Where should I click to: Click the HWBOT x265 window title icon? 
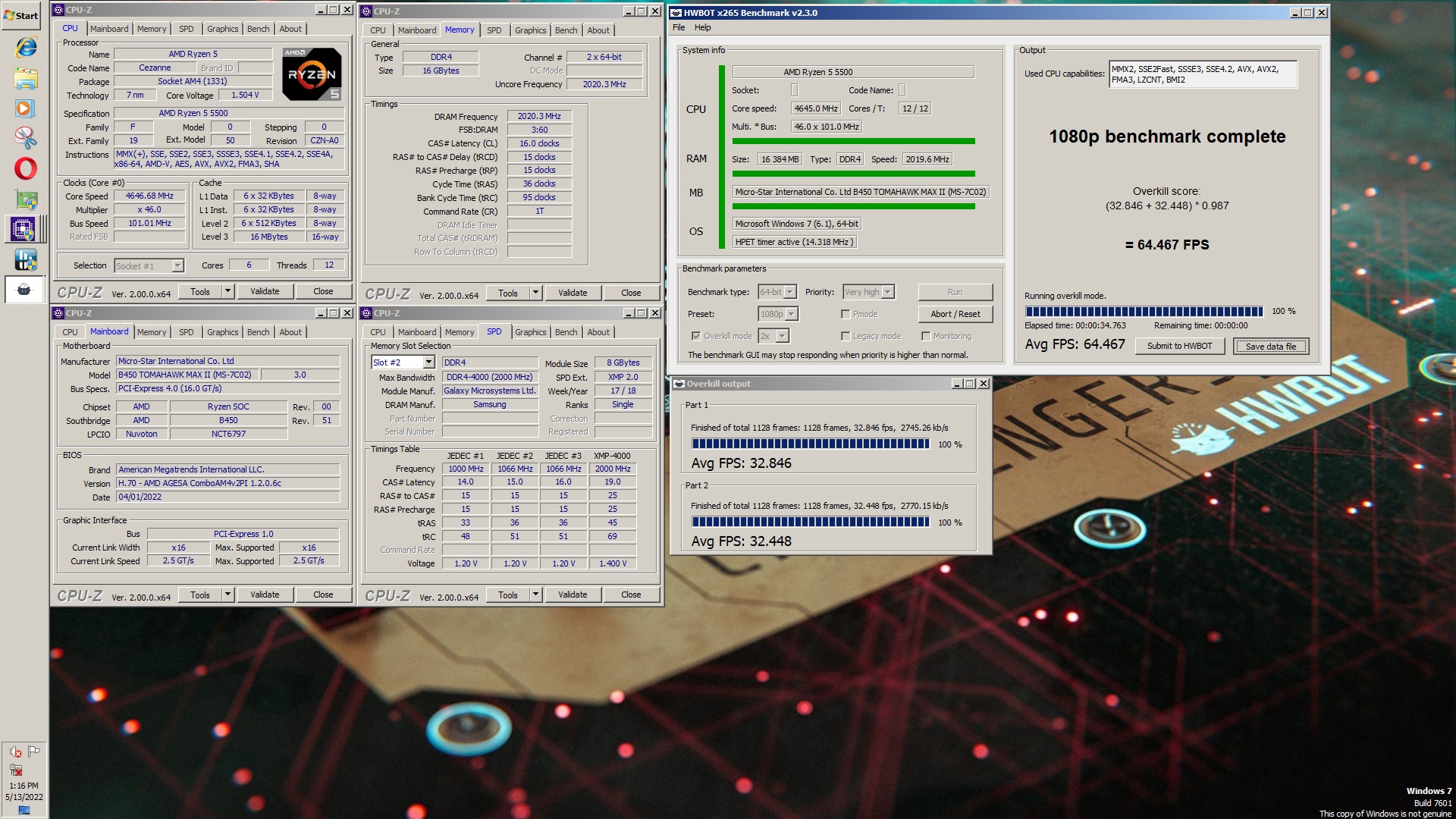676,13
